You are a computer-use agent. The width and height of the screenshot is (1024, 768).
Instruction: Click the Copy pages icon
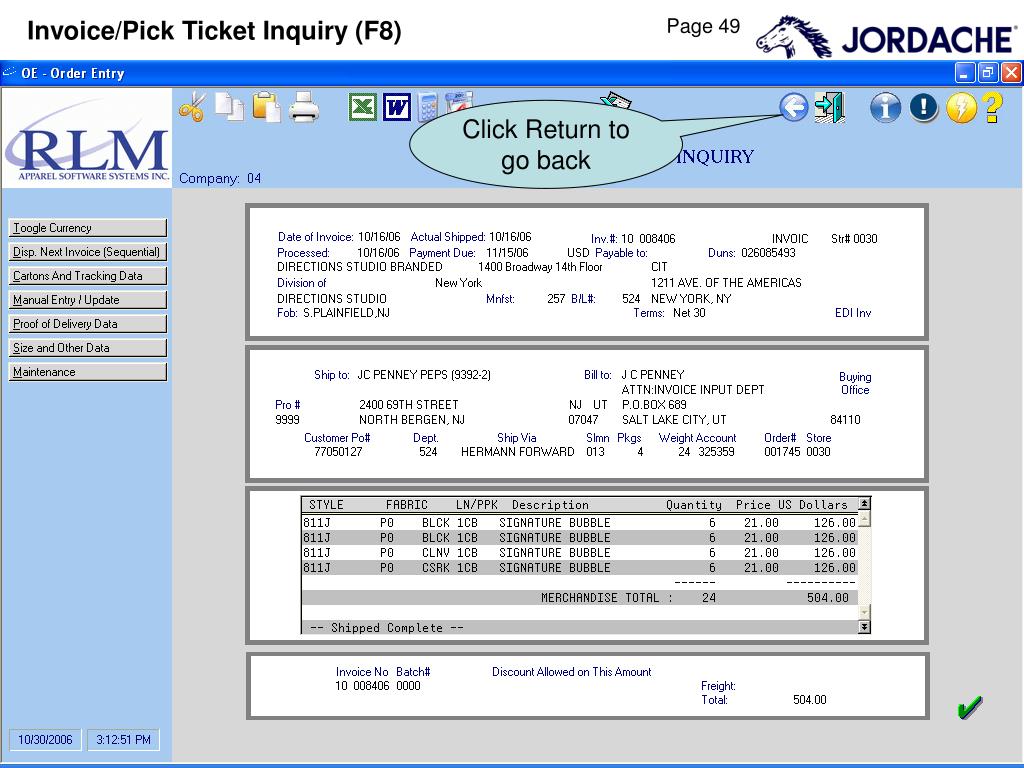pyautogui.click(x=229, y=107)
